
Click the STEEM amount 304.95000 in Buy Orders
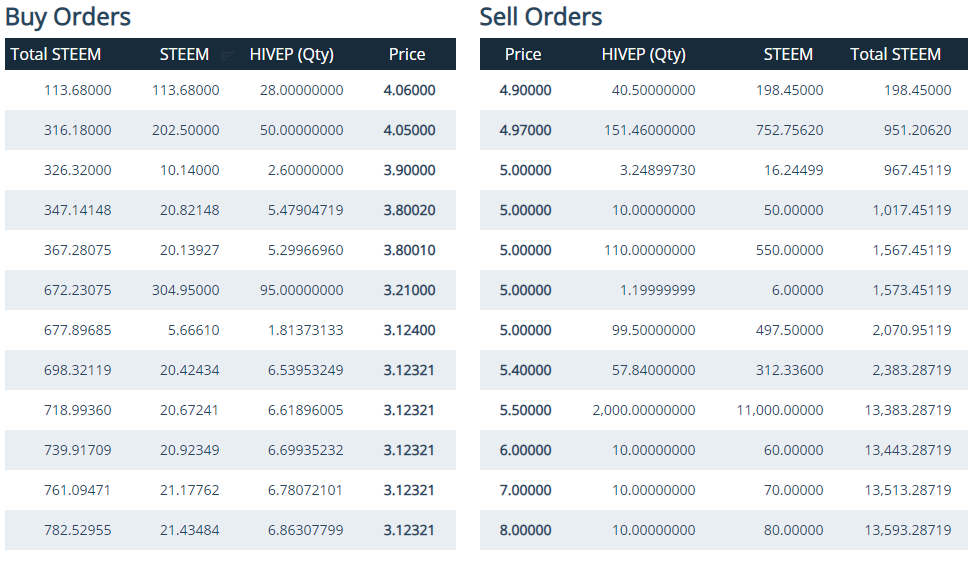click(186, 290)
